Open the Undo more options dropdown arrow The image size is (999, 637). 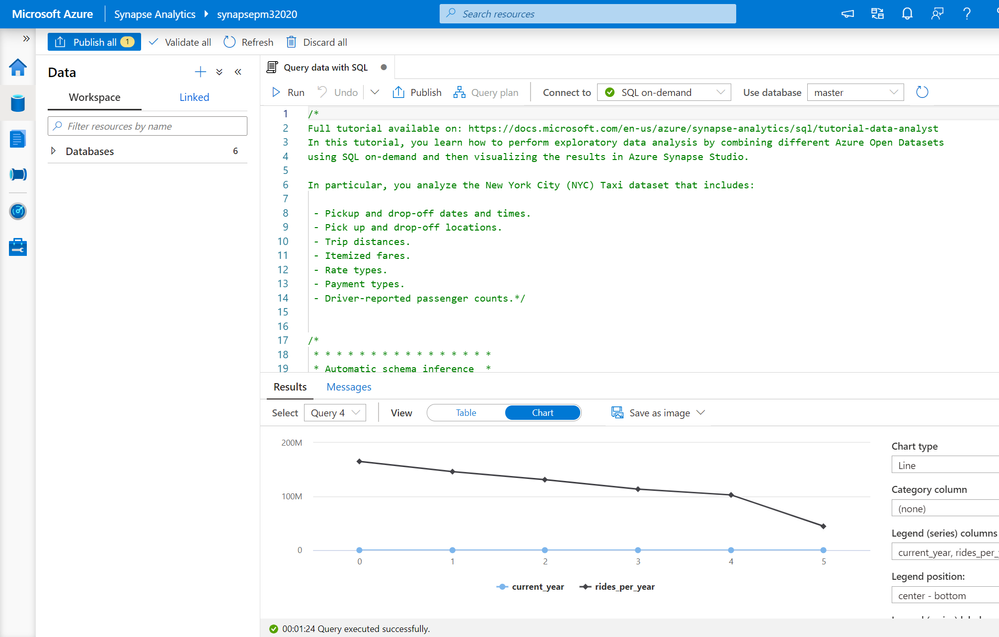click(375, 92)
